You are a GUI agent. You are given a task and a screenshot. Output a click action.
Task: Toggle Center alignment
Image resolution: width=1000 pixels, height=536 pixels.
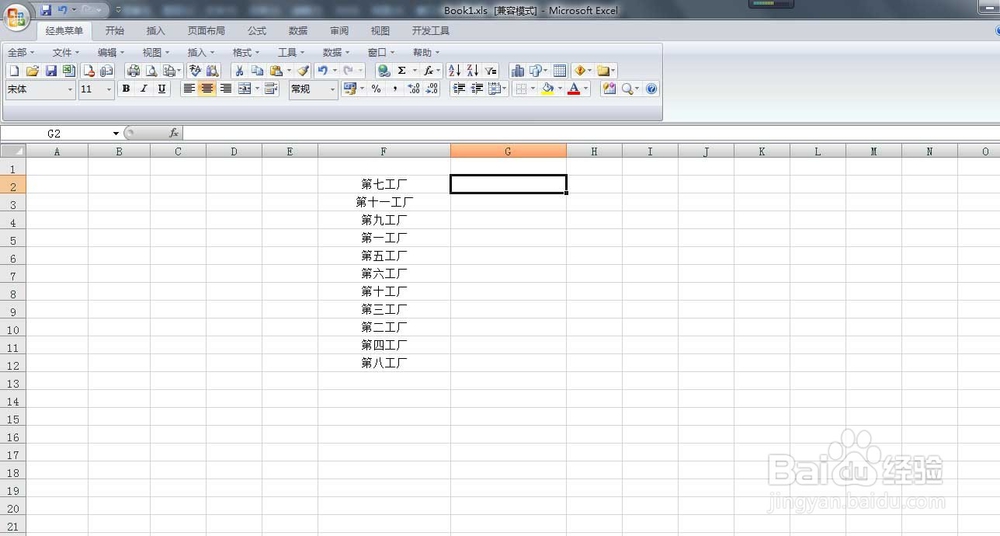207,89
